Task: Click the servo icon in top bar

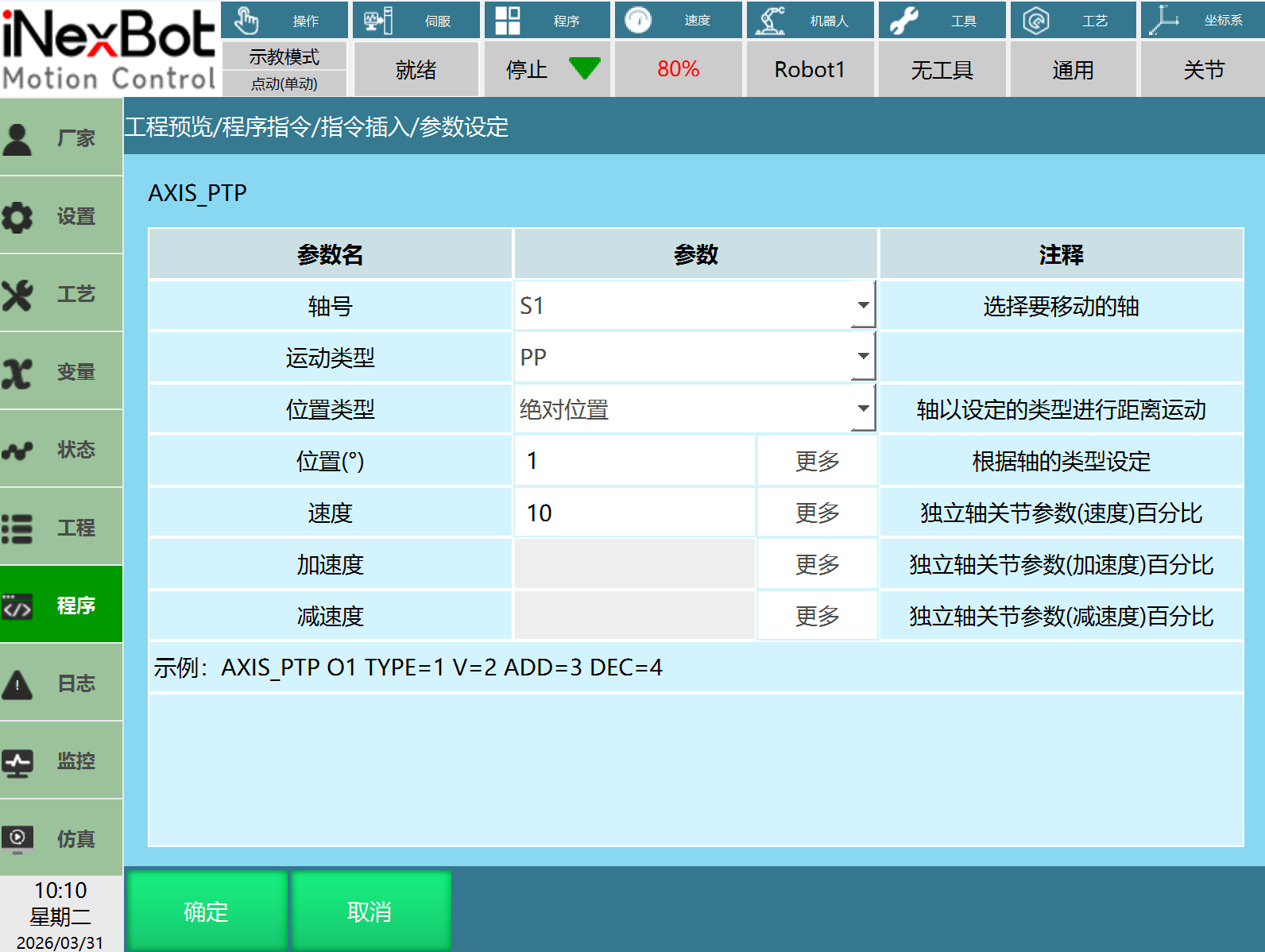Action: [378, 21]
